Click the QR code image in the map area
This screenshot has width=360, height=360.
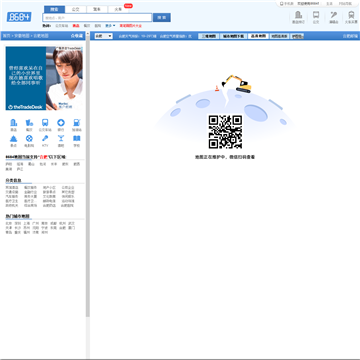click(225, 132)
